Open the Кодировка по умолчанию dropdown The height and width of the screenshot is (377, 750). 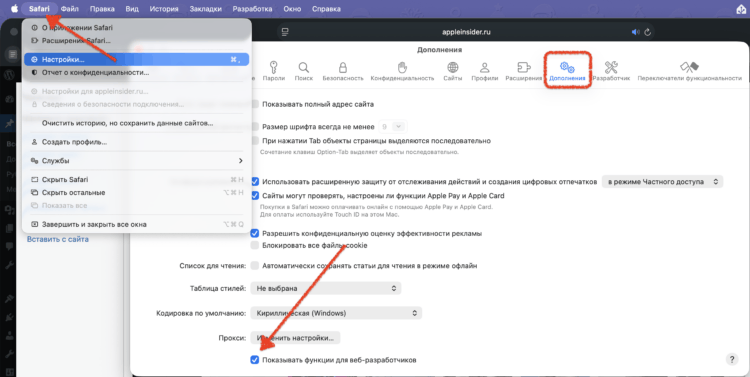coord(336,313)
